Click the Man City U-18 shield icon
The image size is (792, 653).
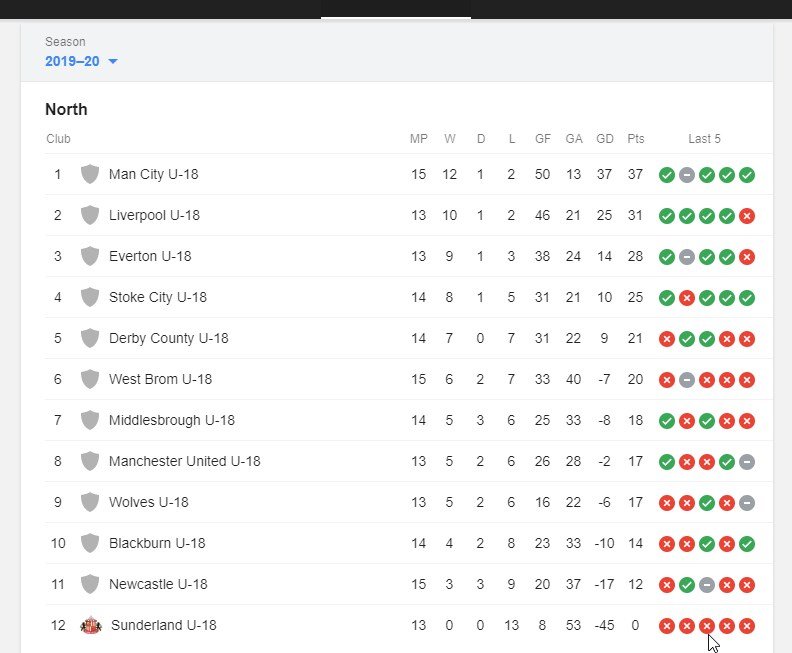click(90, 174)
